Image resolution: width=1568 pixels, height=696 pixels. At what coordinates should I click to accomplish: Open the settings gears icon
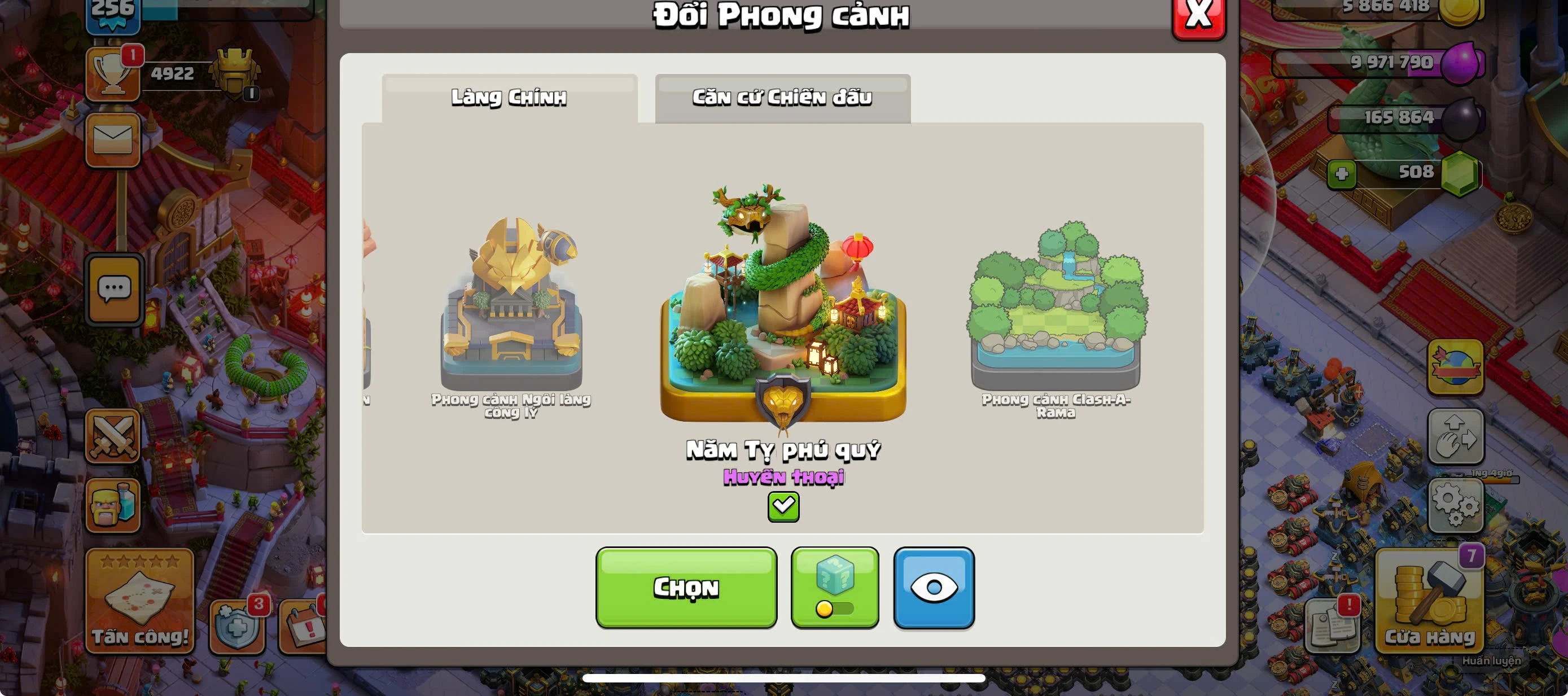point(1456,505)
